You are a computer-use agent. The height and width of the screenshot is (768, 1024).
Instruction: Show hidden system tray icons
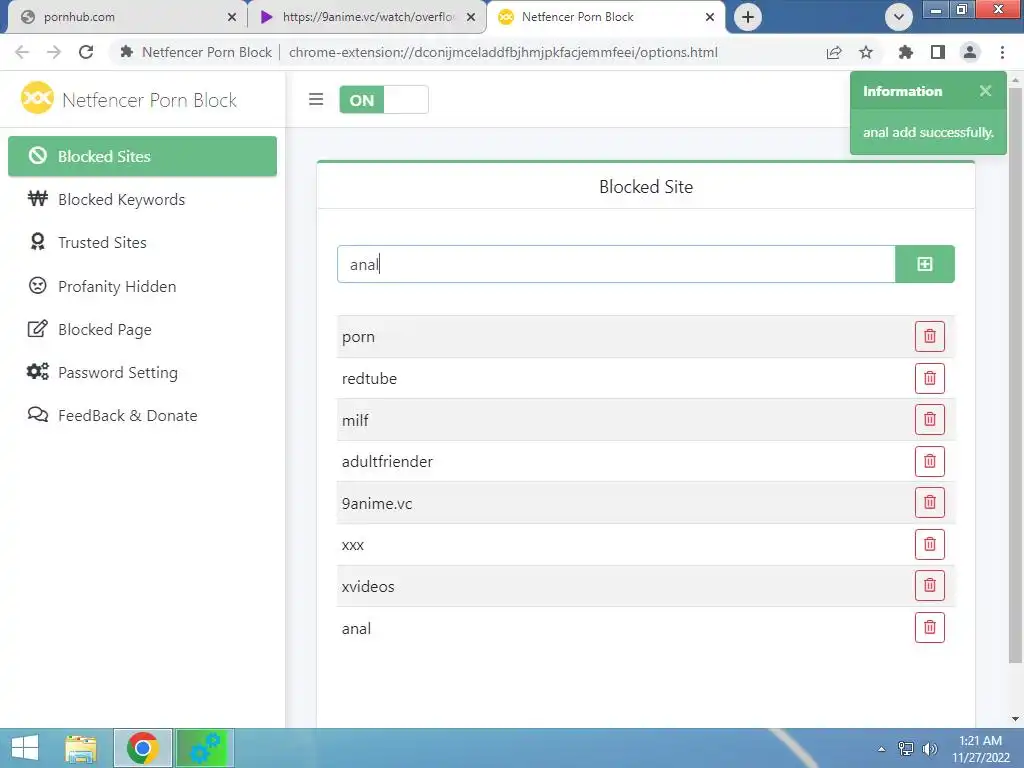point(882,749)
